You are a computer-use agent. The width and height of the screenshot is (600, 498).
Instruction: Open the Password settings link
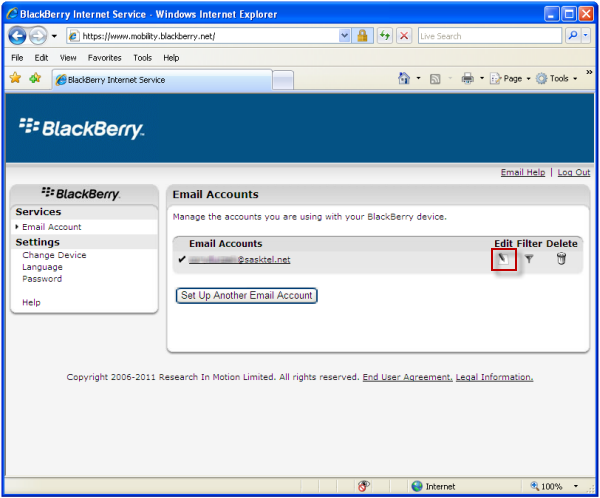click(x=42, y=279)
